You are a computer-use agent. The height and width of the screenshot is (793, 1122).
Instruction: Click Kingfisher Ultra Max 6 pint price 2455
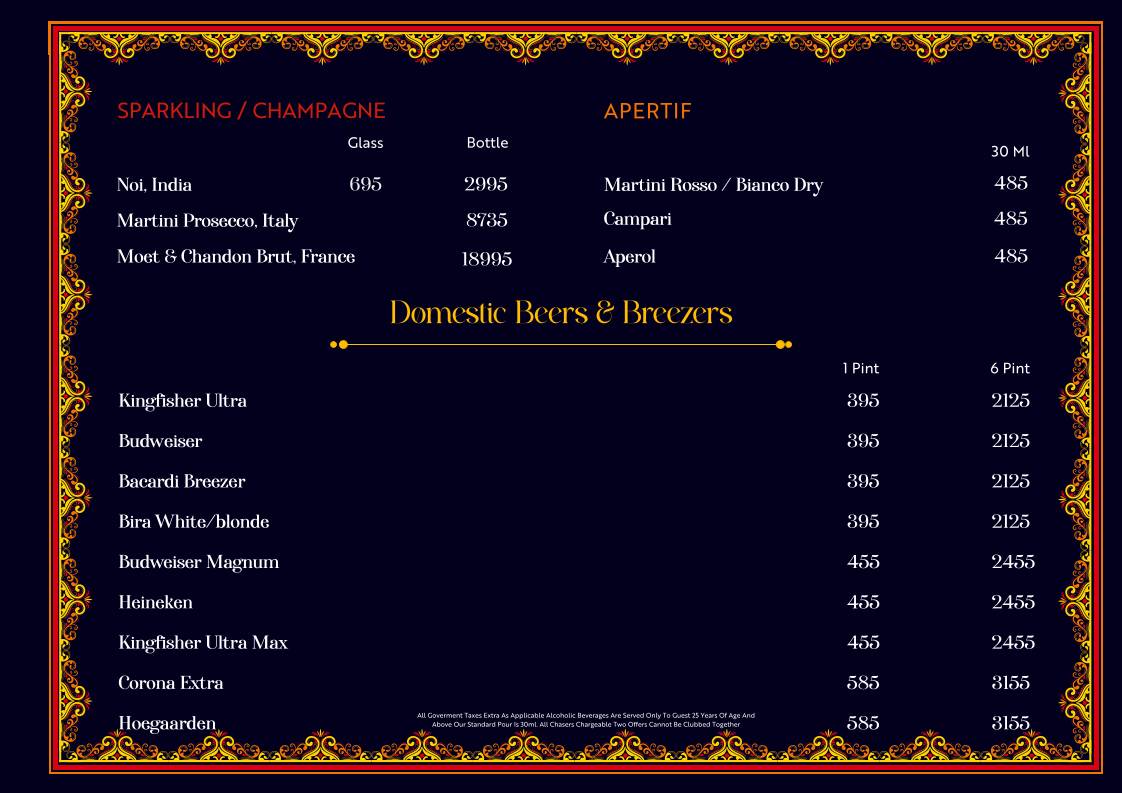click(1013, 643)
